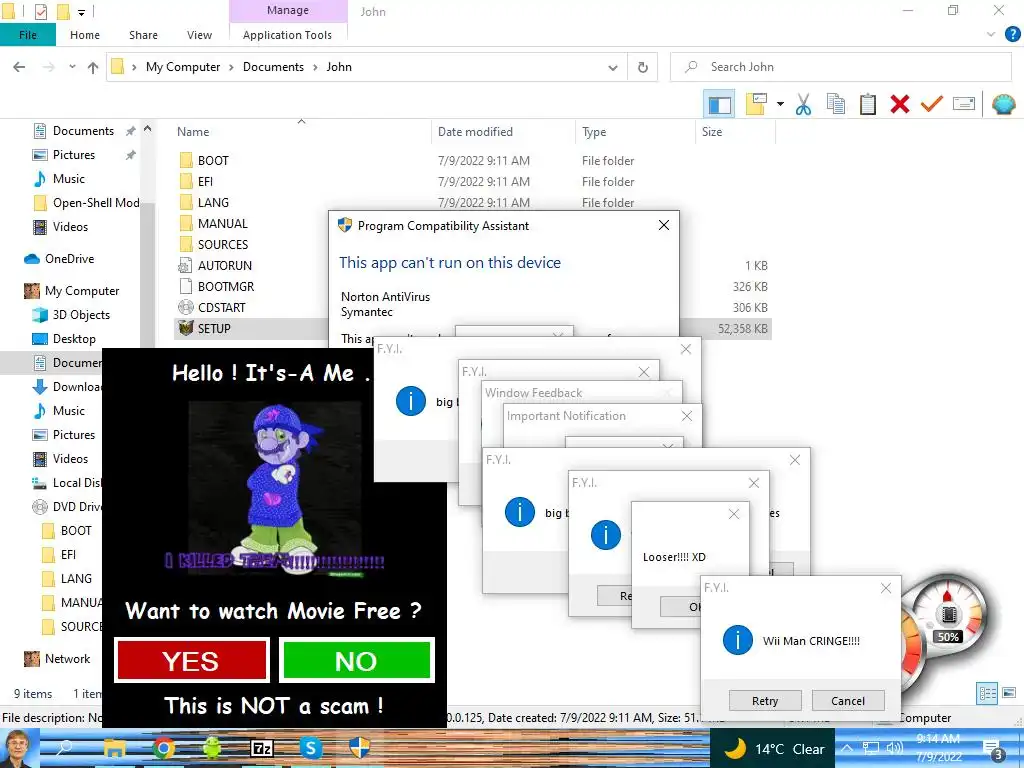Go up one folder level arrow
This screenshot has width=1024, height=768.
pyautogui.click(x=93, y=67)
